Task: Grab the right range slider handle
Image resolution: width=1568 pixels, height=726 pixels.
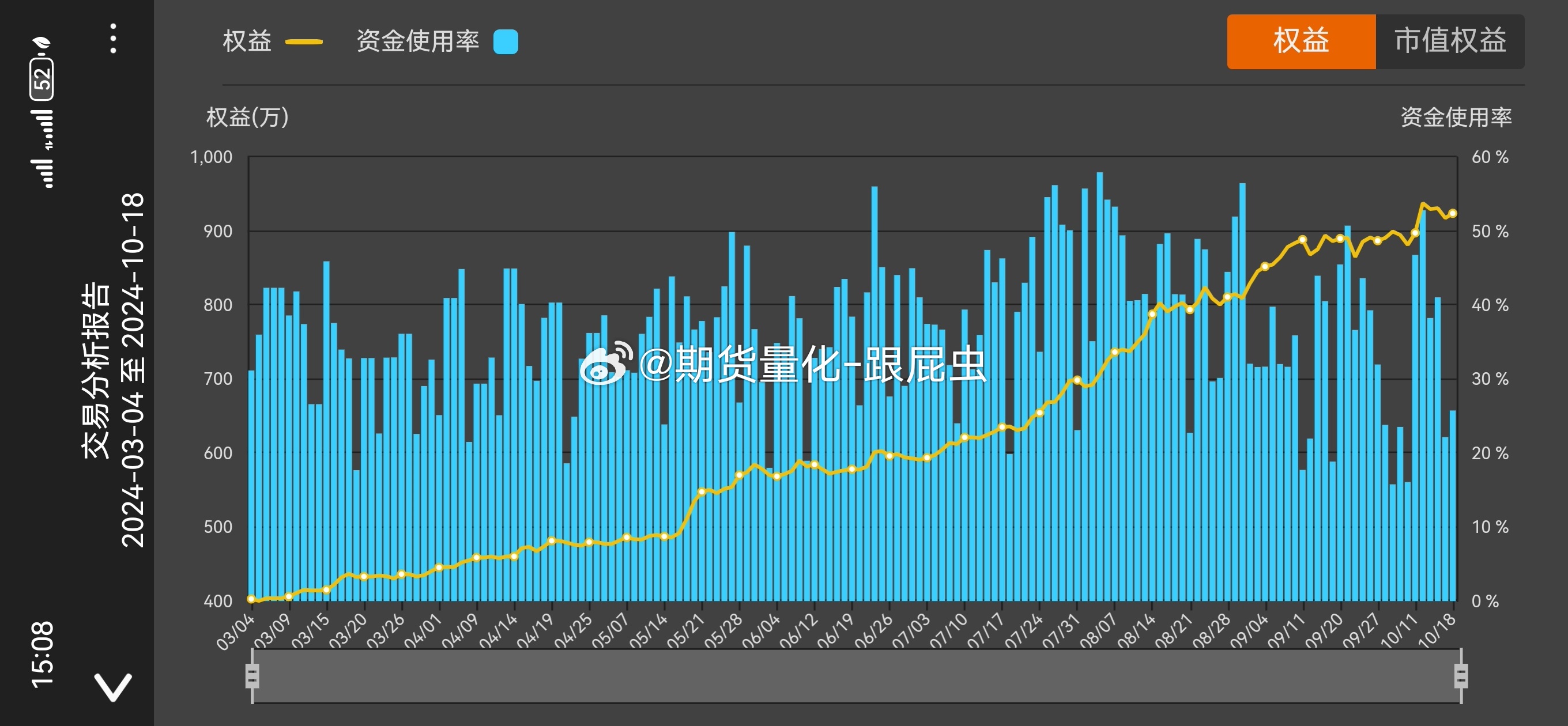Action: tap(1461, 676)
